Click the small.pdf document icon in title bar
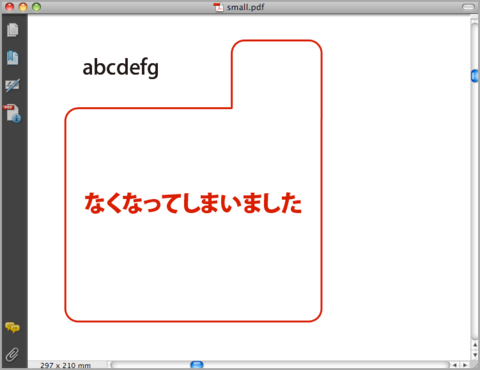Image resolution: width=480 pixels, height=370 pixels. point(218,7)
